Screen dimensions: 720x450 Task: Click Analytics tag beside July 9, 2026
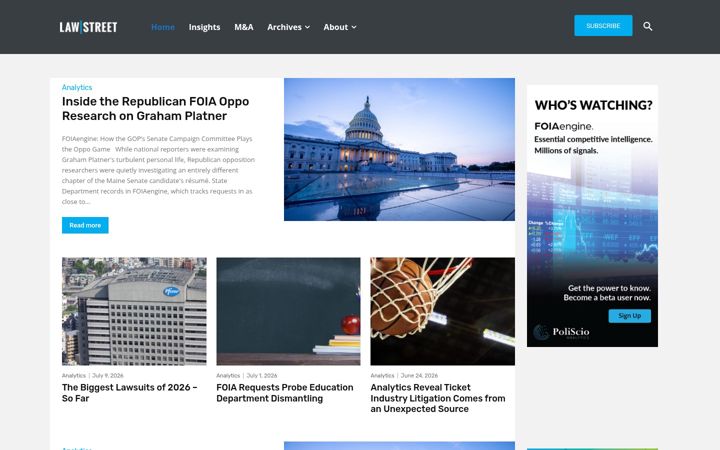(x=74, y=376)
